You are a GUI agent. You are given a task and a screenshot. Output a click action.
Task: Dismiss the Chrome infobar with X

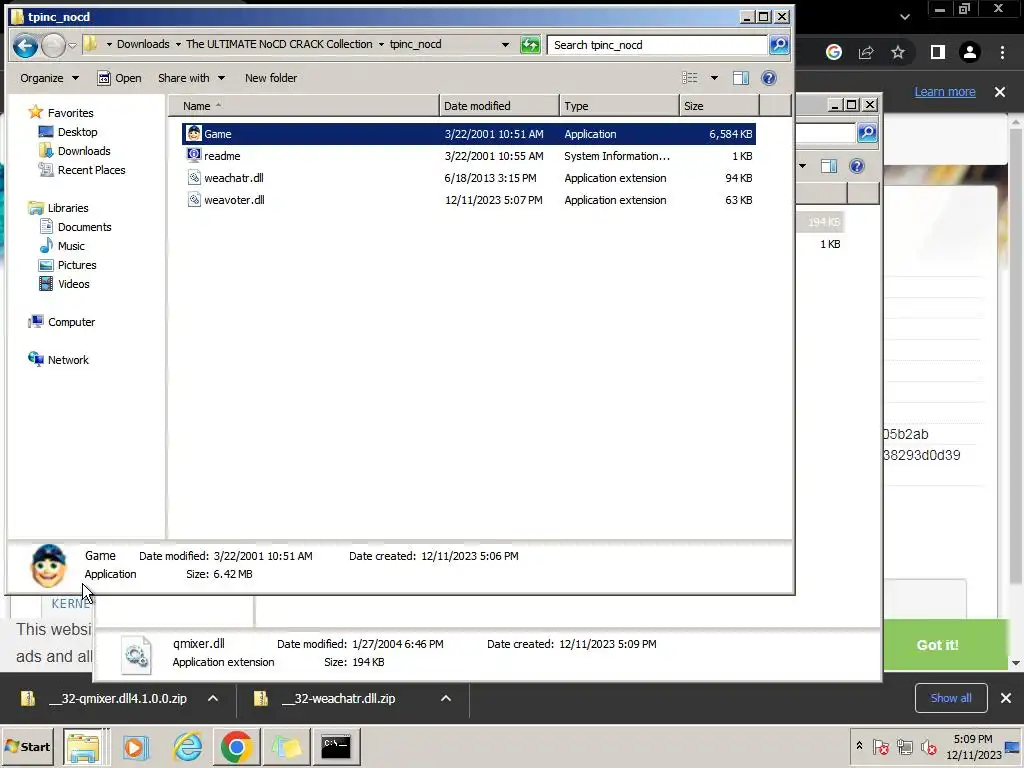coord(1000,92)
